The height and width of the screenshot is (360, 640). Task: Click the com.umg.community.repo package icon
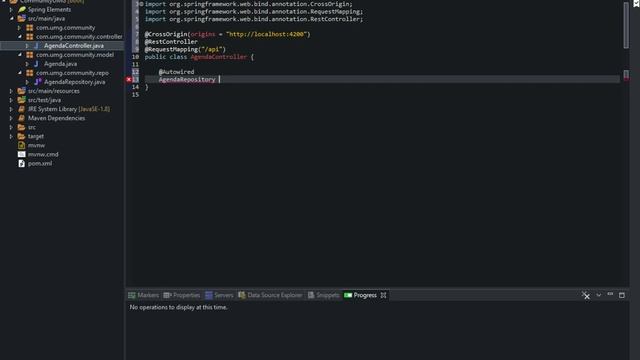tap(30, 73)
